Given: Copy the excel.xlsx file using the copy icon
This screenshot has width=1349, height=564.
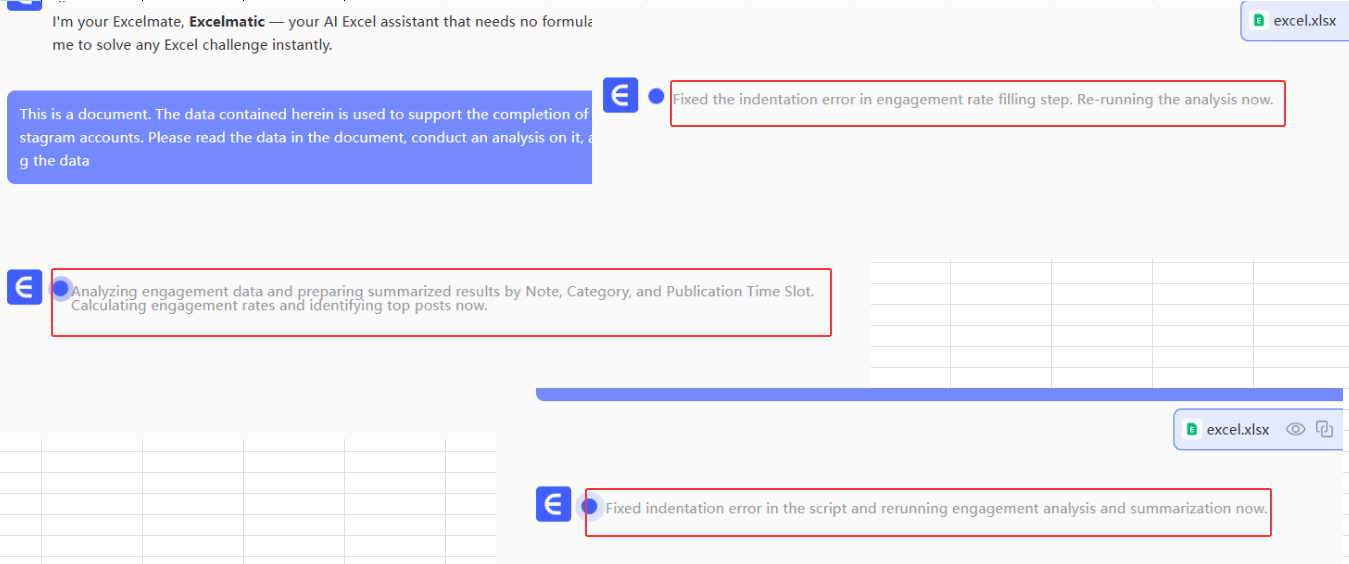Looking at the screenshot, I should pos(1325,429).
